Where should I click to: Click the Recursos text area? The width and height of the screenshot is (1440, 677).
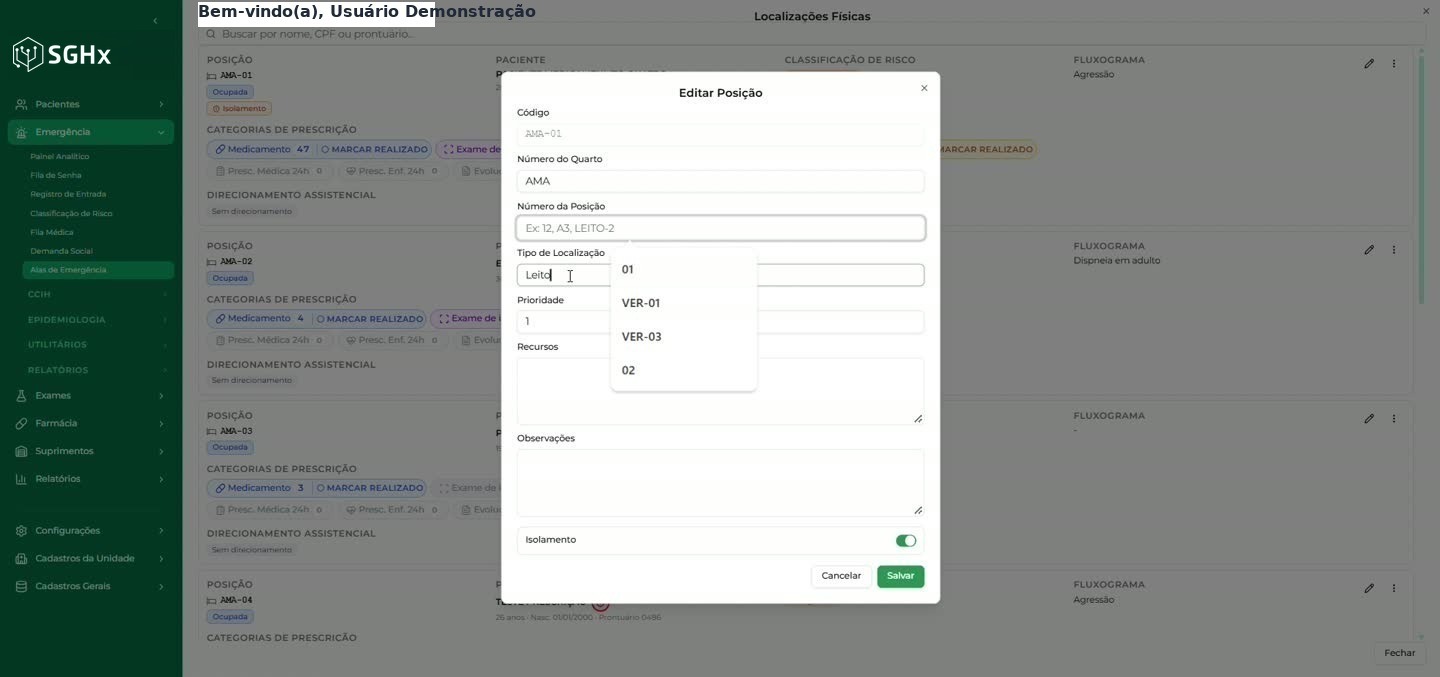pyautogui.click(x=720, y=391)
